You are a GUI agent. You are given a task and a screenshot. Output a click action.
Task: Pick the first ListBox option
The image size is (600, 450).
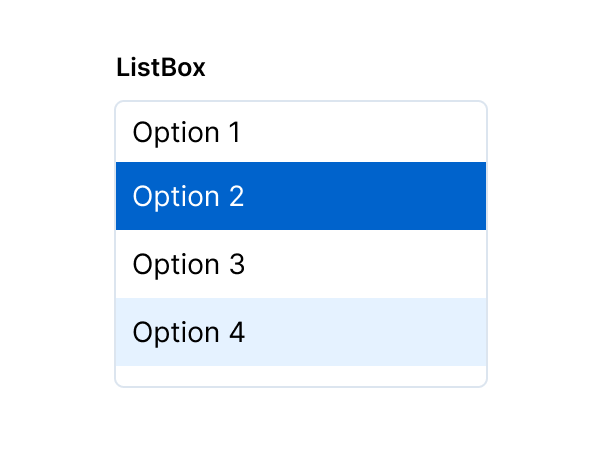pos(300,132)
